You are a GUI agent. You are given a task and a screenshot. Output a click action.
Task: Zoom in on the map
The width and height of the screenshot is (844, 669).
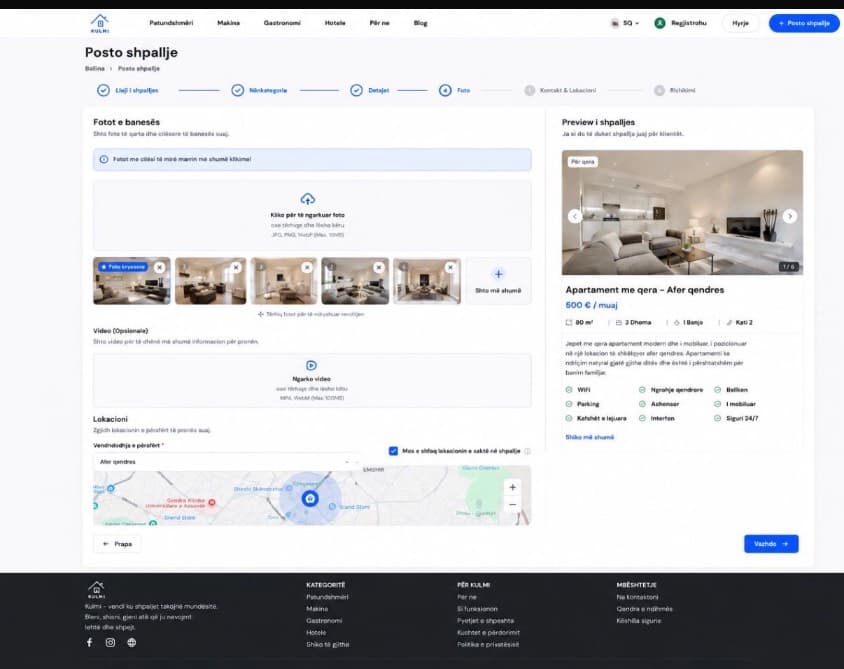pos(512,487)
